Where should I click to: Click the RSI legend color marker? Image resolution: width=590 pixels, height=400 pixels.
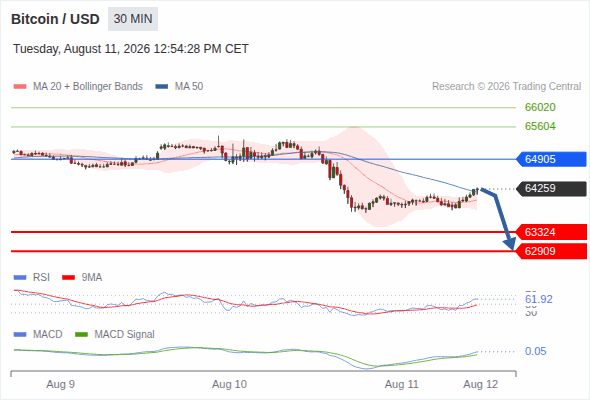coord(20,278)
